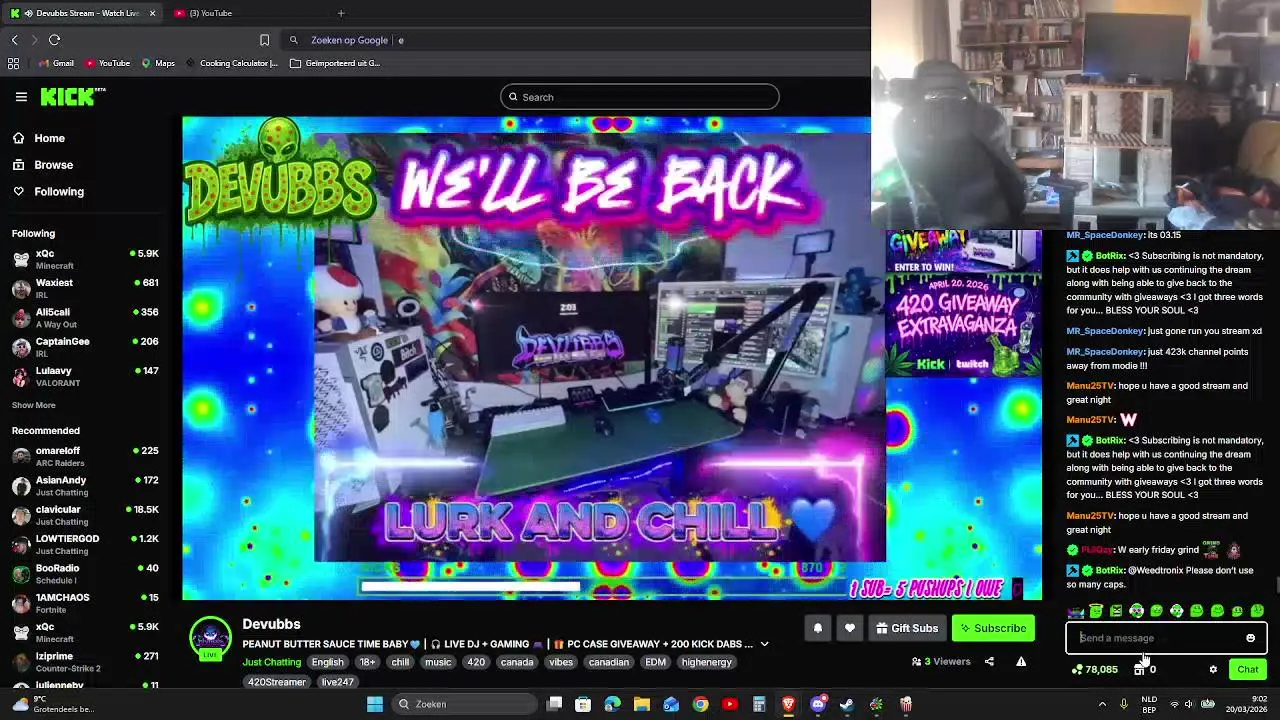Click the Zoeken op Google address bar
The width and height of the screenshot is (1280, 720).
tap(575, 40)
